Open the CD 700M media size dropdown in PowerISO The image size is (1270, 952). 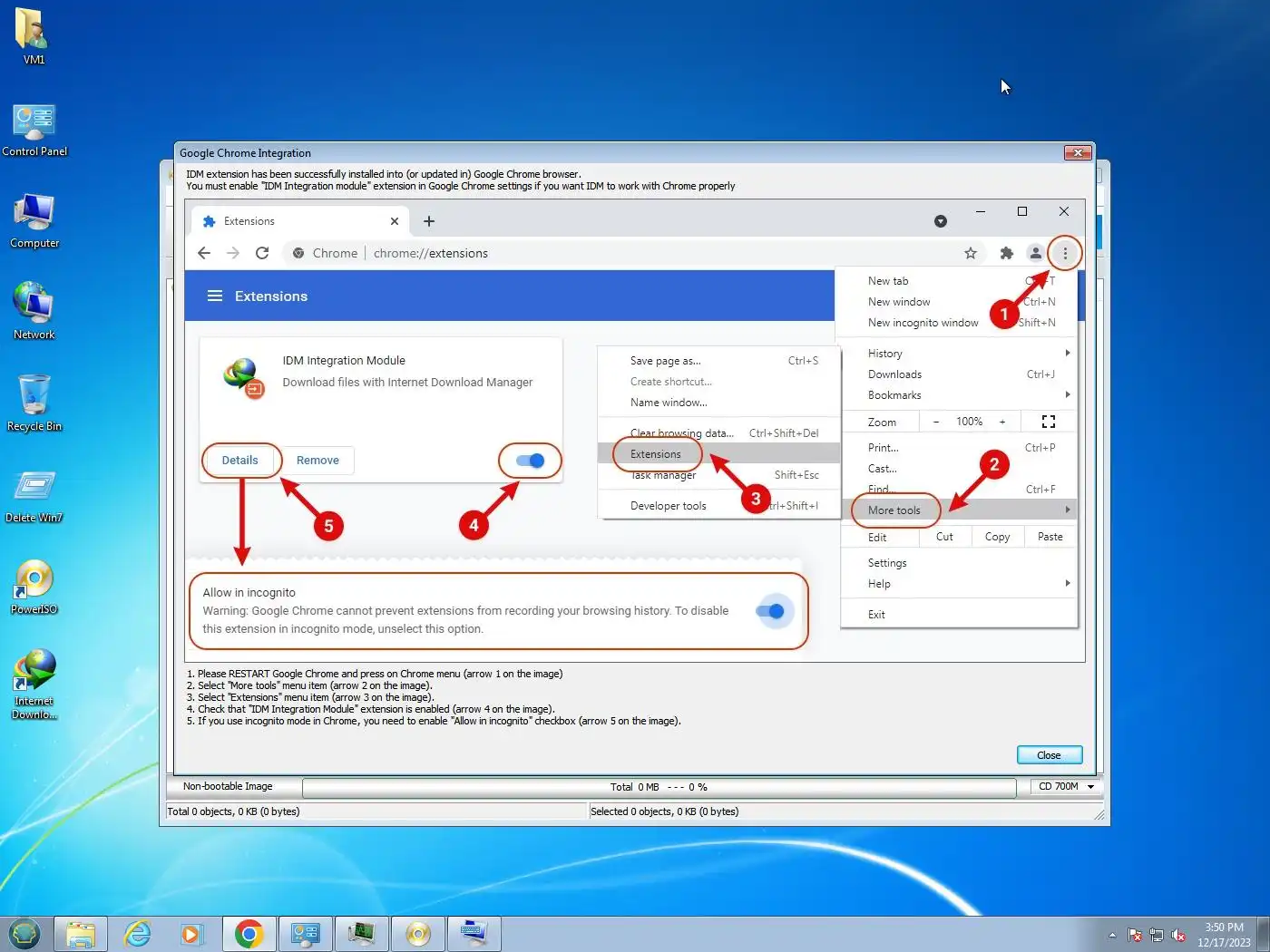pyautogui.click(x=1067, y=787)
